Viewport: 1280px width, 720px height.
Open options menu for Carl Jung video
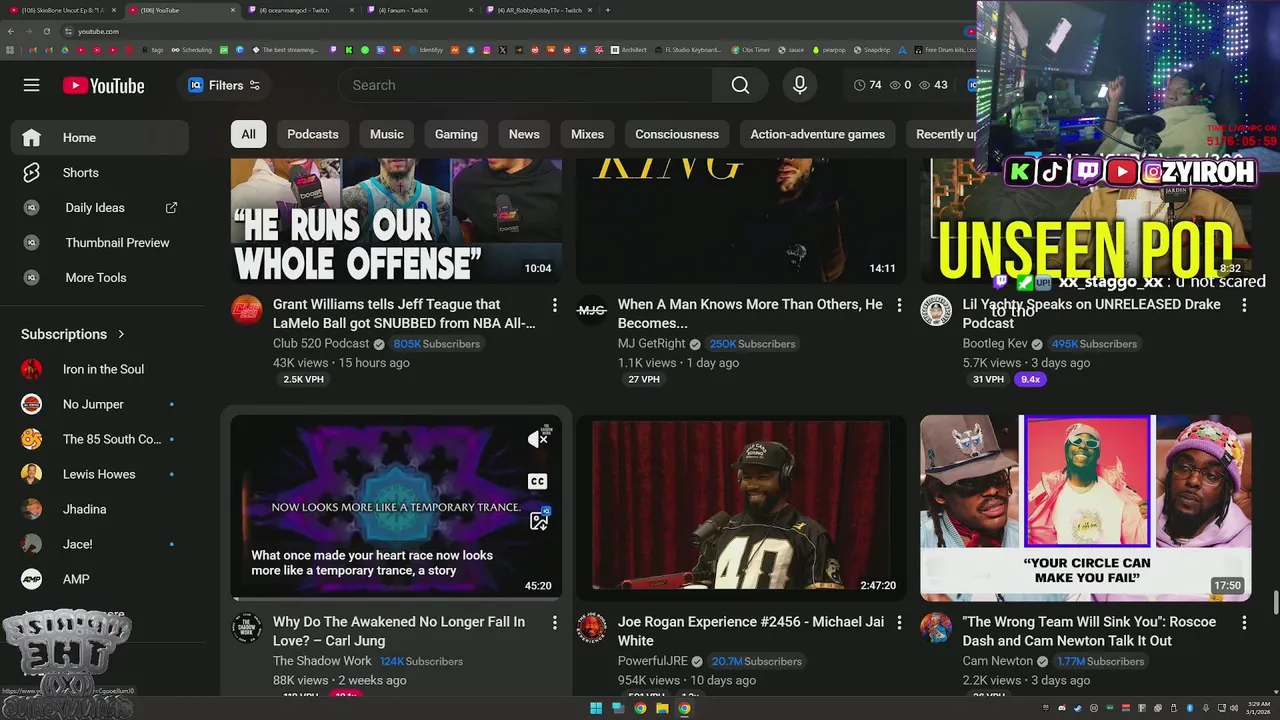point(554,622)
